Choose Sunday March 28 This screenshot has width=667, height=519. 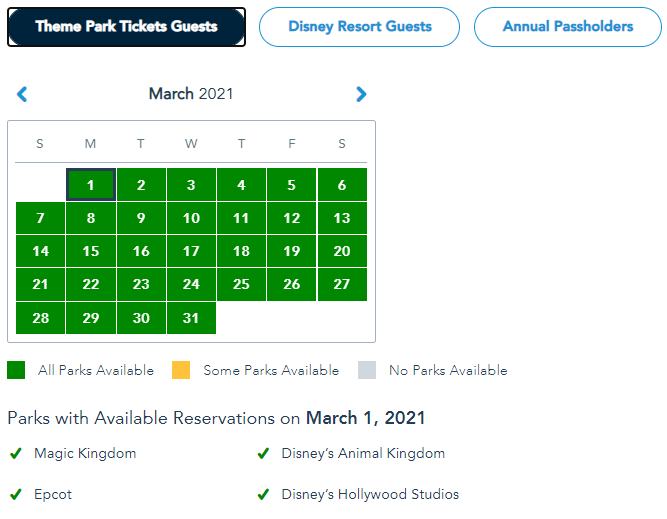click(40, 317)
